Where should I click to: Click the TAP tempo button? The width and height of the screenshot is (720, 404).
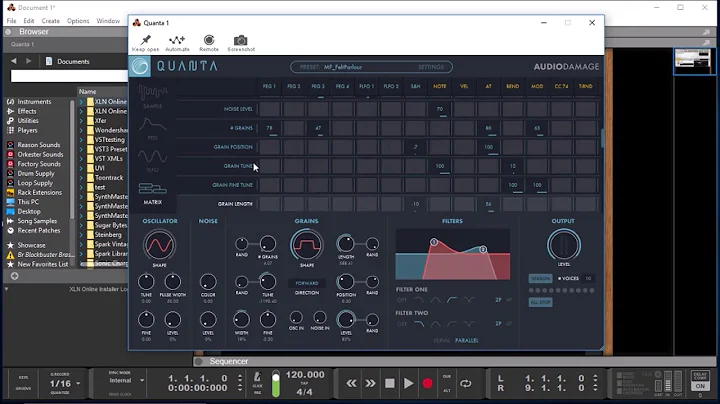(x=304, y=383)
